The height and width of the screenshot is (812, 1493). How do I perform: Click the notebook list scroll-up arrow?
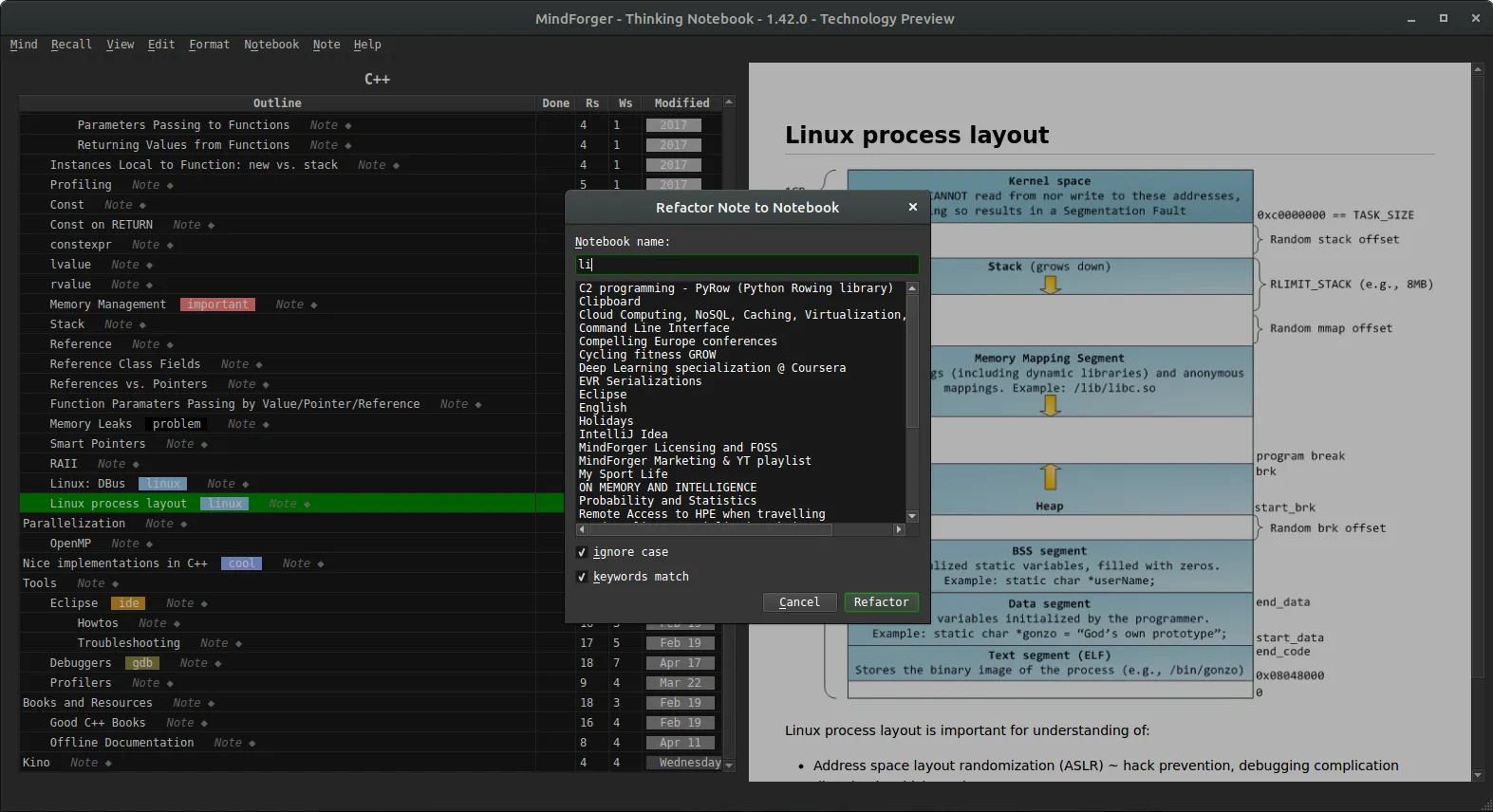pos(912,288)
